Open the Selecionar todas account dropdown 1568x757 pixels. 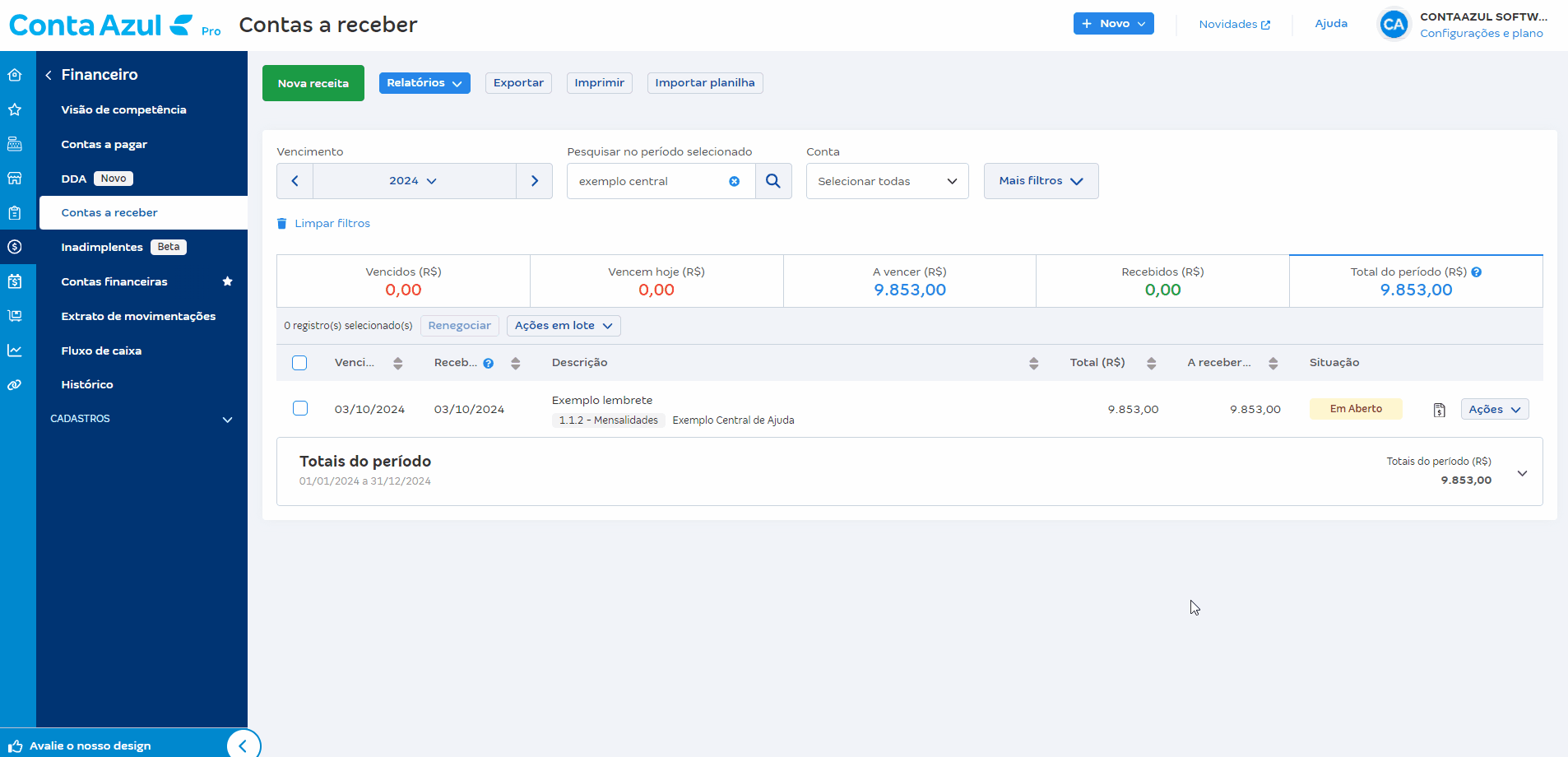pyautogui.click(x=887, y=181)
